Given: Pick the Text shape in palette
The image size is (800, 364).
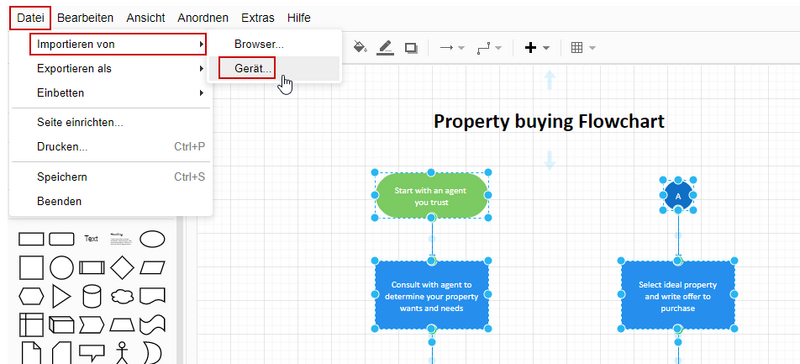Looking at the screenshot, I should pyautogui.click(x=91, y=238).
